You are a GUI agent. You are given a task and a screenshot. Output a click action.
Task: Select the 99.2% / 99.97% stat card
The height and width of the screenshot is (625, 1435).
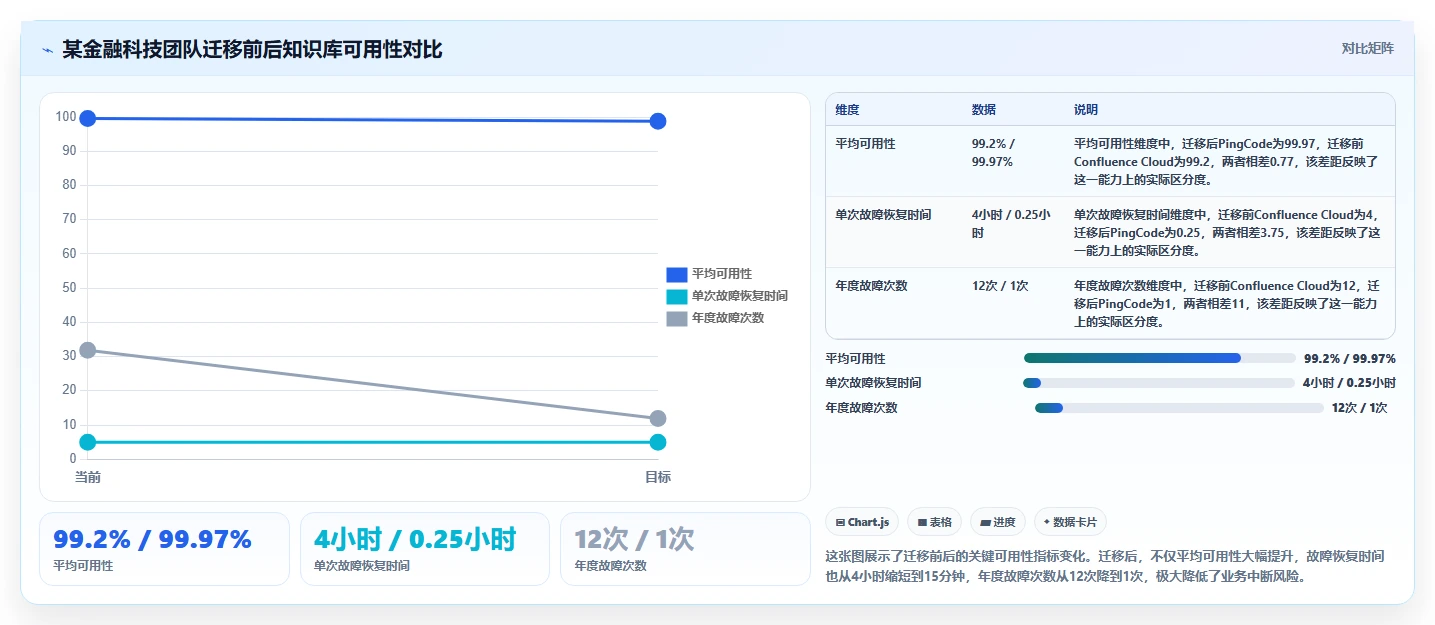pos(164,549)
